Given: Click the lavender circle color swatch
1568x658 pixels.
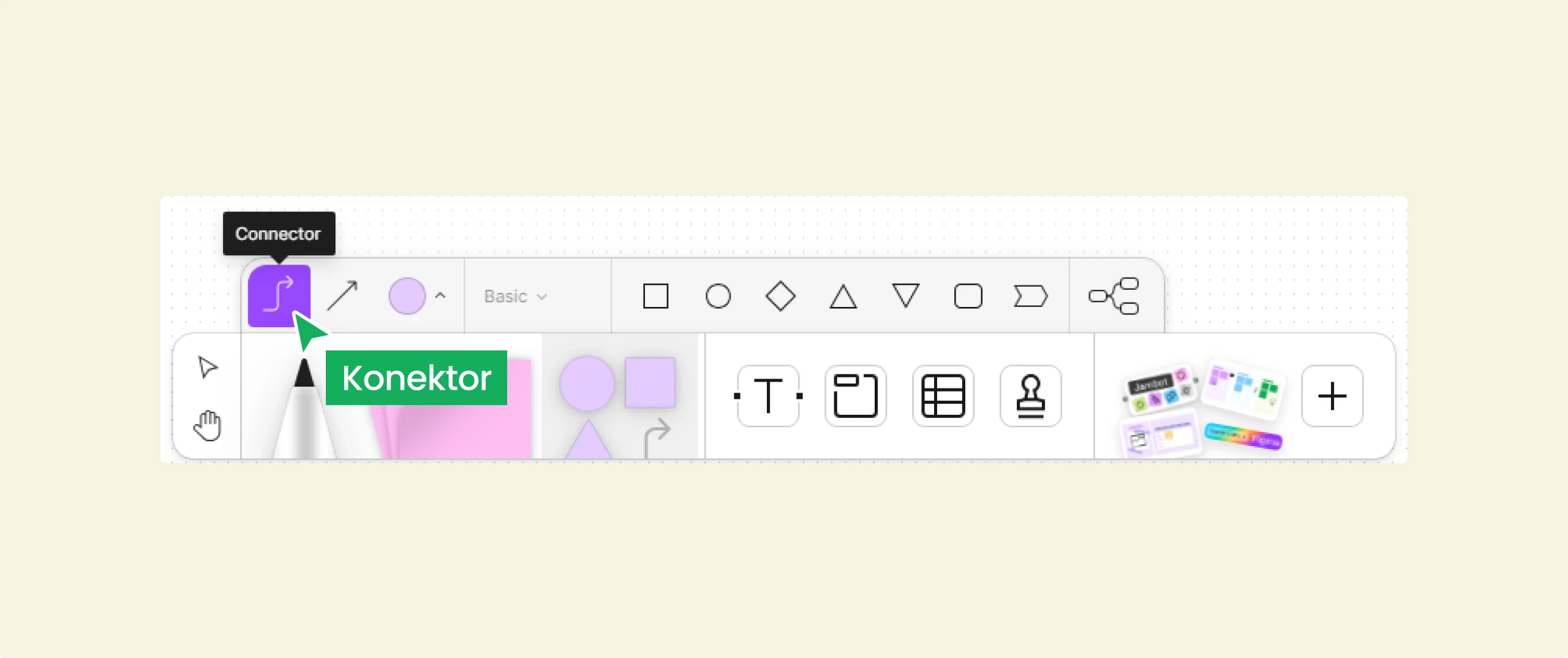Looking at the screenshot, I should point(407,296).
